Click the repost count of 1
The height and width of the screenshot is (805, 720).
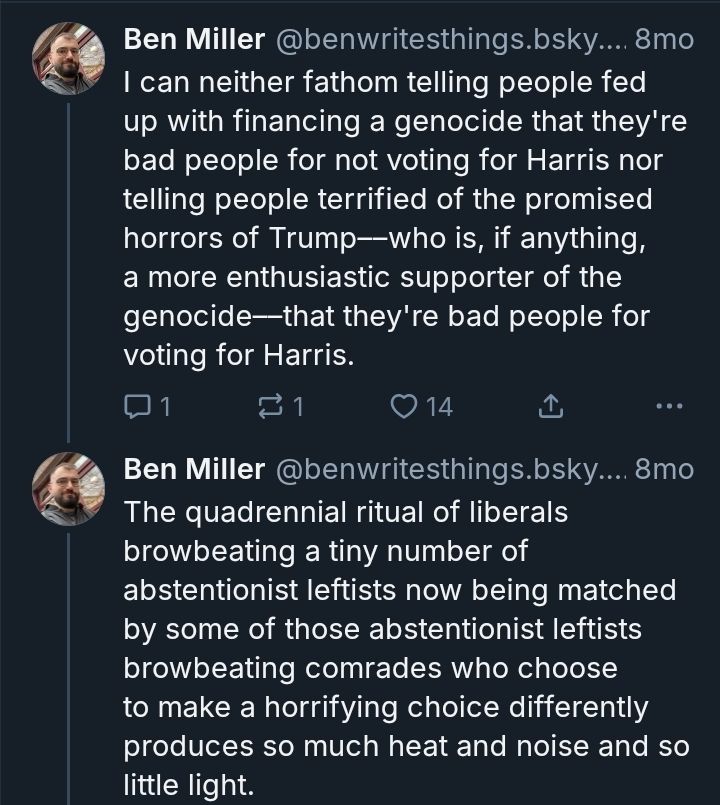tap(298, 407)
